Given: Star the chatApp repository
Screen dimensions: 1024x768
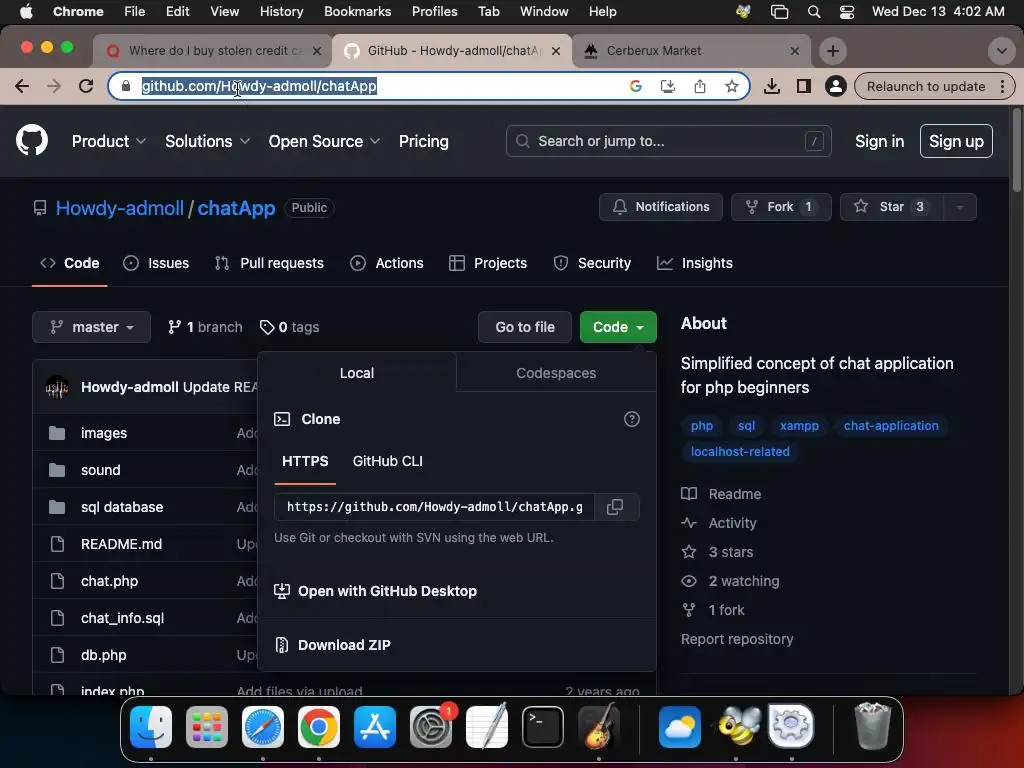Looking at the screenshot, I should pyautogui.click(x=891, y=207).
